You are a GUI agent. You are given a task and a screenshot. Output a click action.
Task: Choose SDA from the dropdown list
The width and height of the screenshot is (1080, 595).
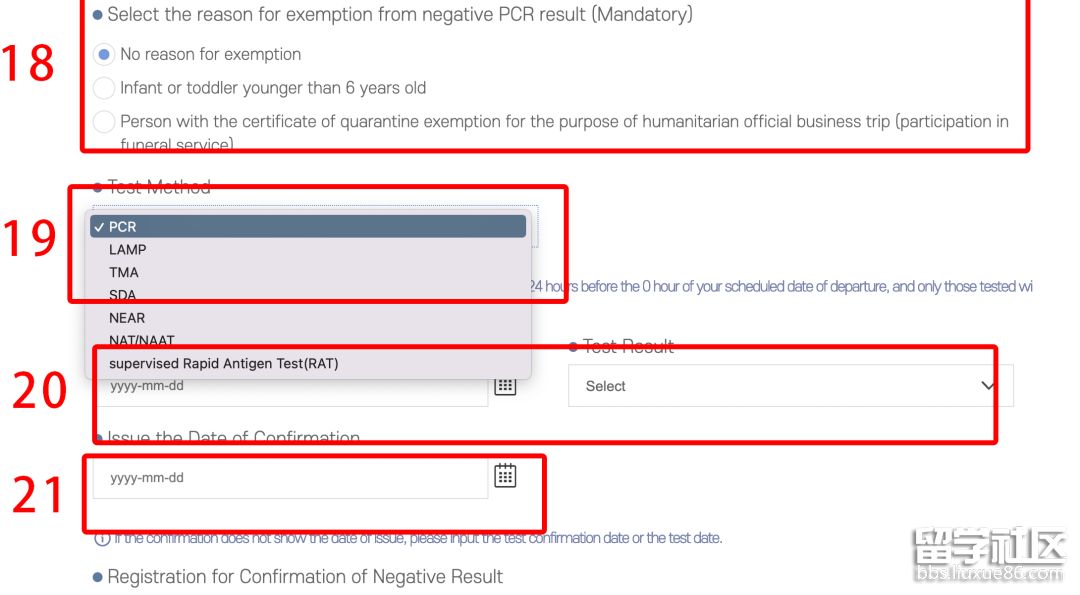tap(123, 295)
